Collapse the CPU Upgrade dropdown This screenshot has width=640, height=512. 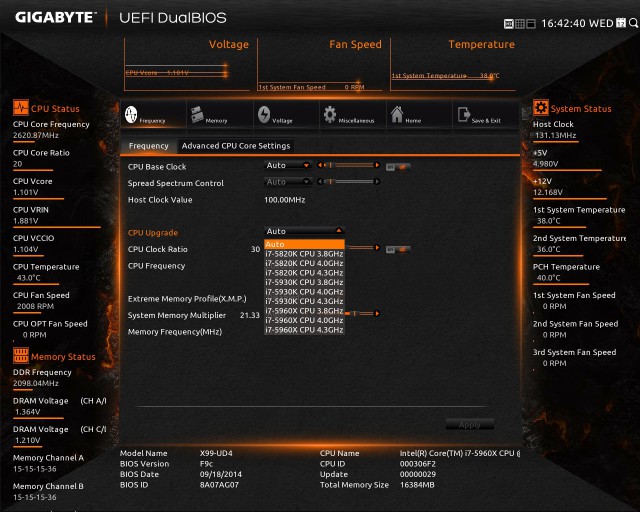[304, 231]
